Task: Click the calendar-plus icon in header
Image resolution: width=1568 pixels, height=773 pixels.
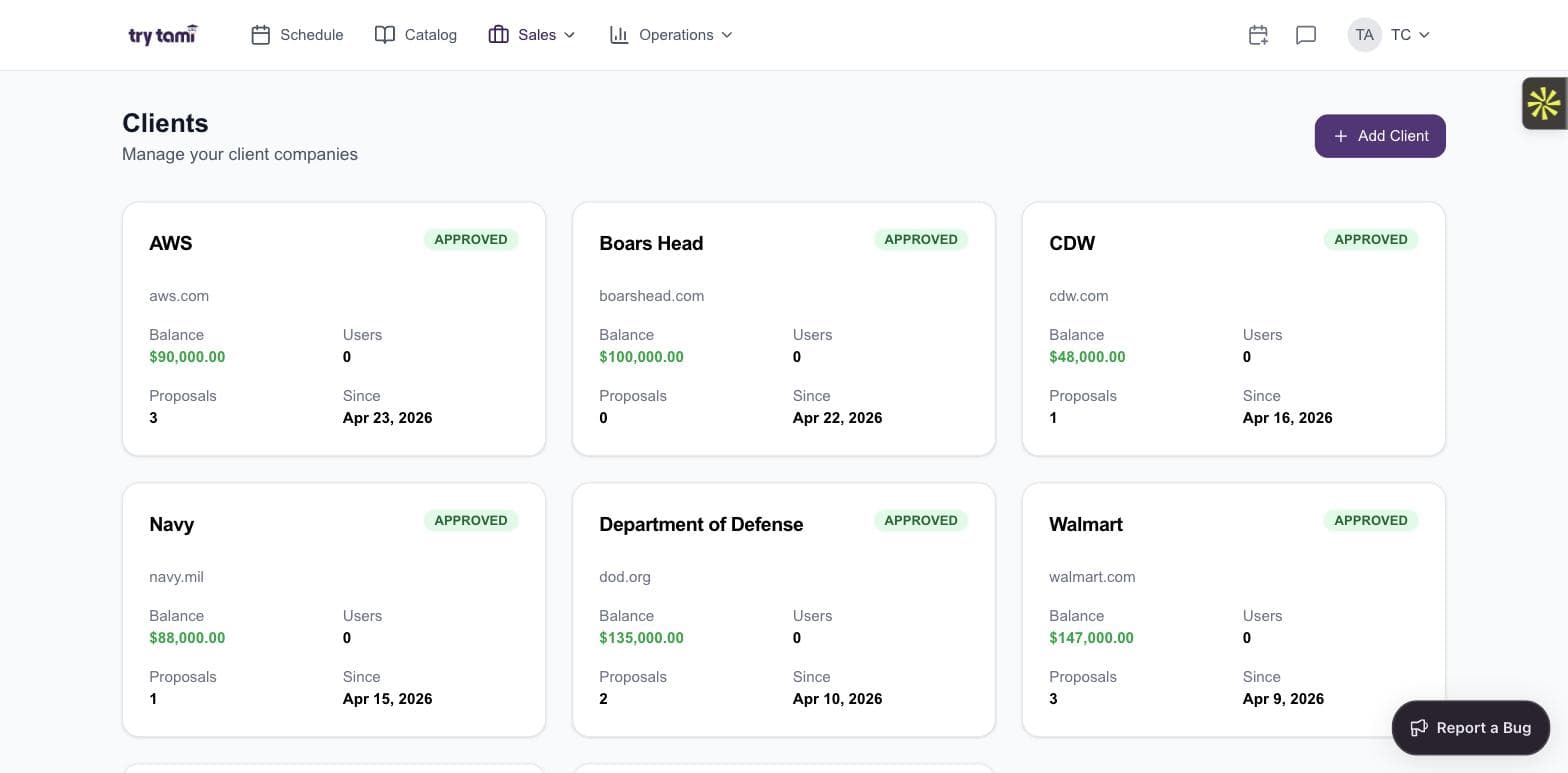Action: click(1258, 35)
